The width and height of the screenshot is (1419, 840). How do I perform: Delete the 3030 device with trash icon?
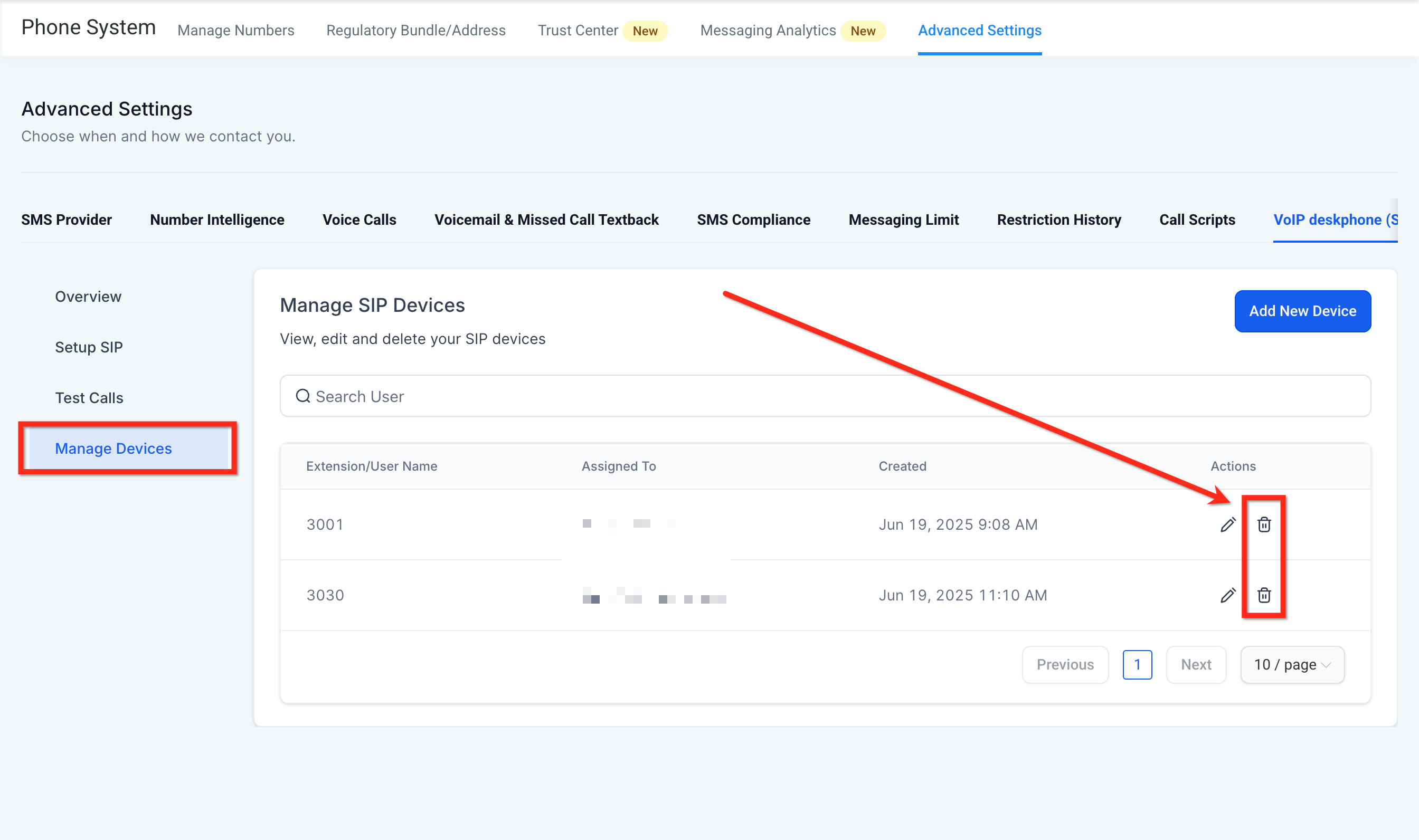click(1264, 596)
